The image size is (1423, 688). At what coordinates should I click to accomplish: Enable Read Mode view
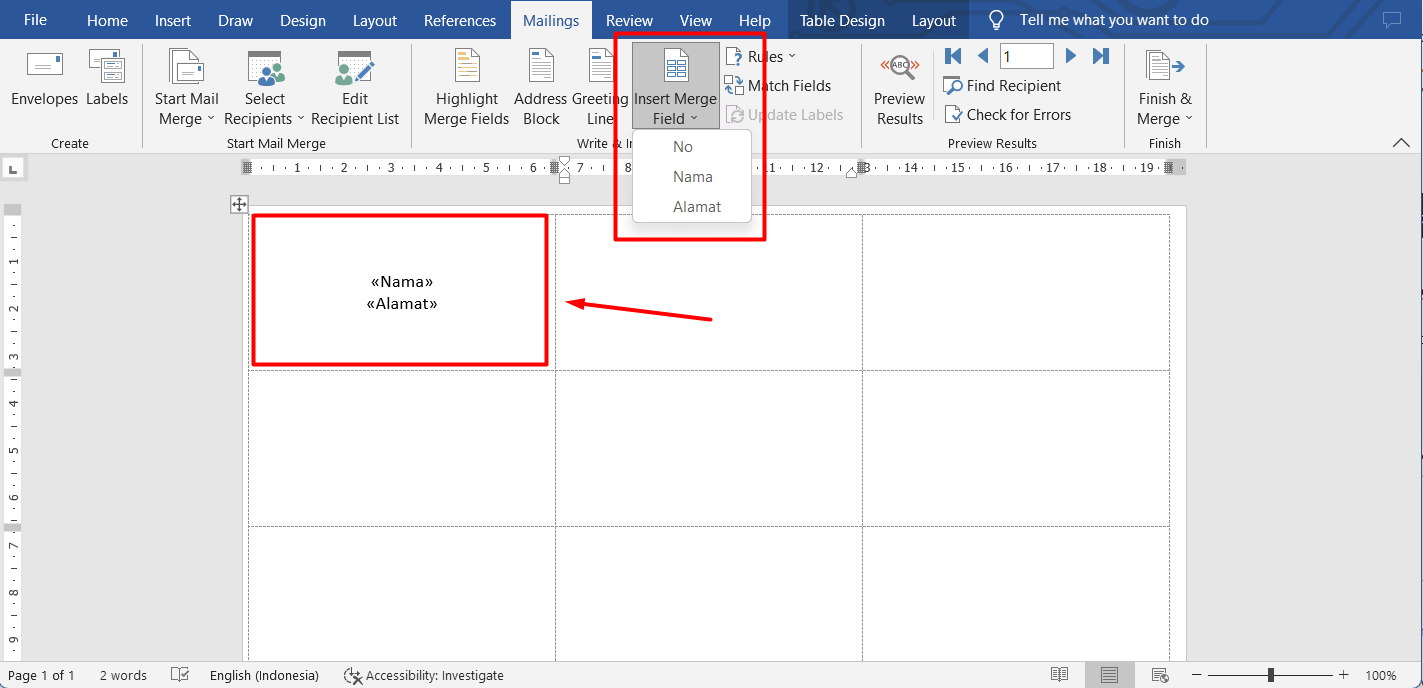pos(1060,675)
